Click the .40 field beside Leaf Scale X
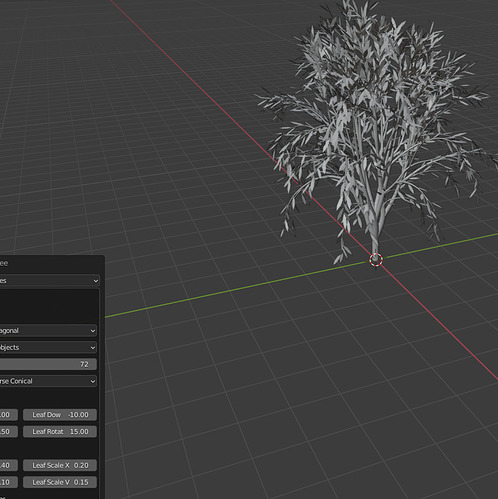Image resolution: width=498 pixels, height=499 pixels. coord(9,465)
